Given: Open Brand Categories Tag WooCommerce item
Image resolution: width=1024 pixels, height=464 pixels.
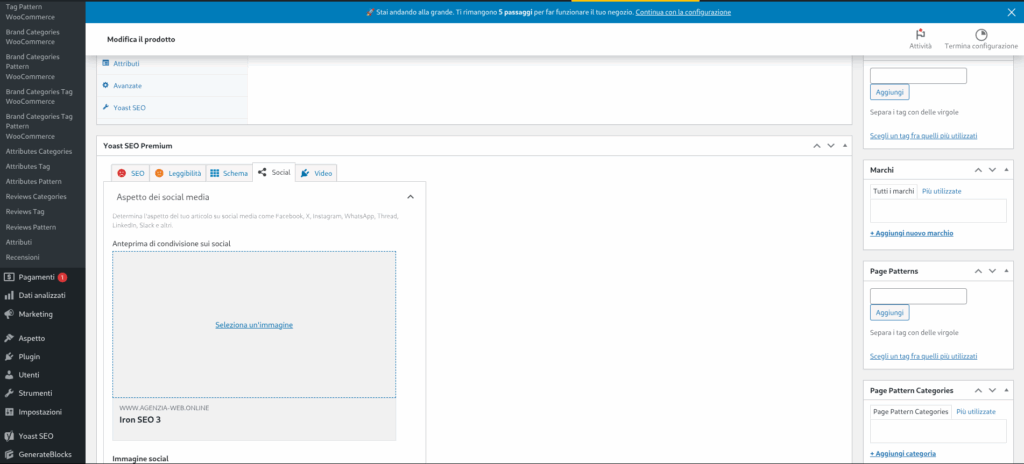Looking at the screenshot, I should (x=39, y=97).
